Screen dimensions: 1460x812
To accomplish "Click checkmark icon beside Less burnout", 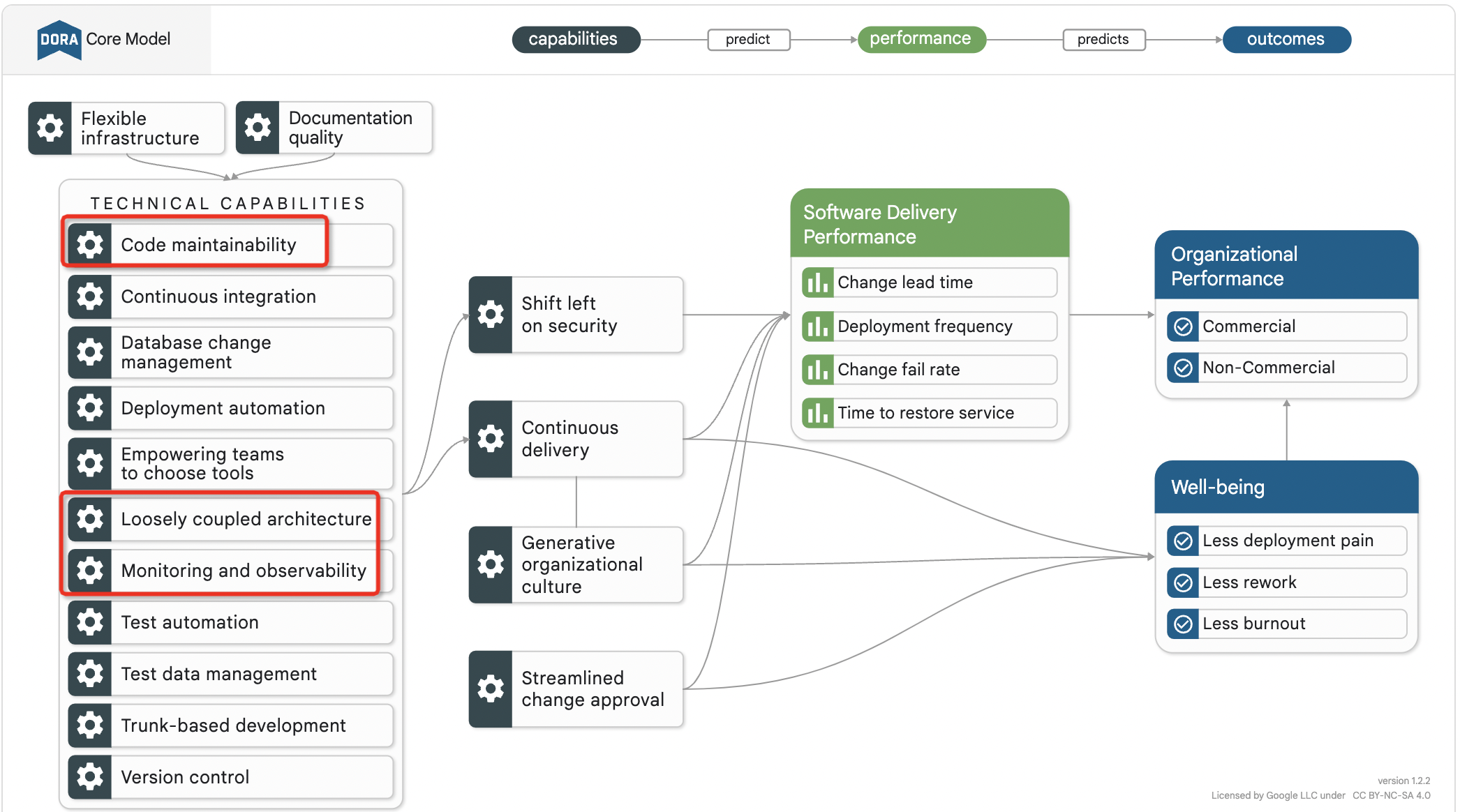I will coord(1183,624).
